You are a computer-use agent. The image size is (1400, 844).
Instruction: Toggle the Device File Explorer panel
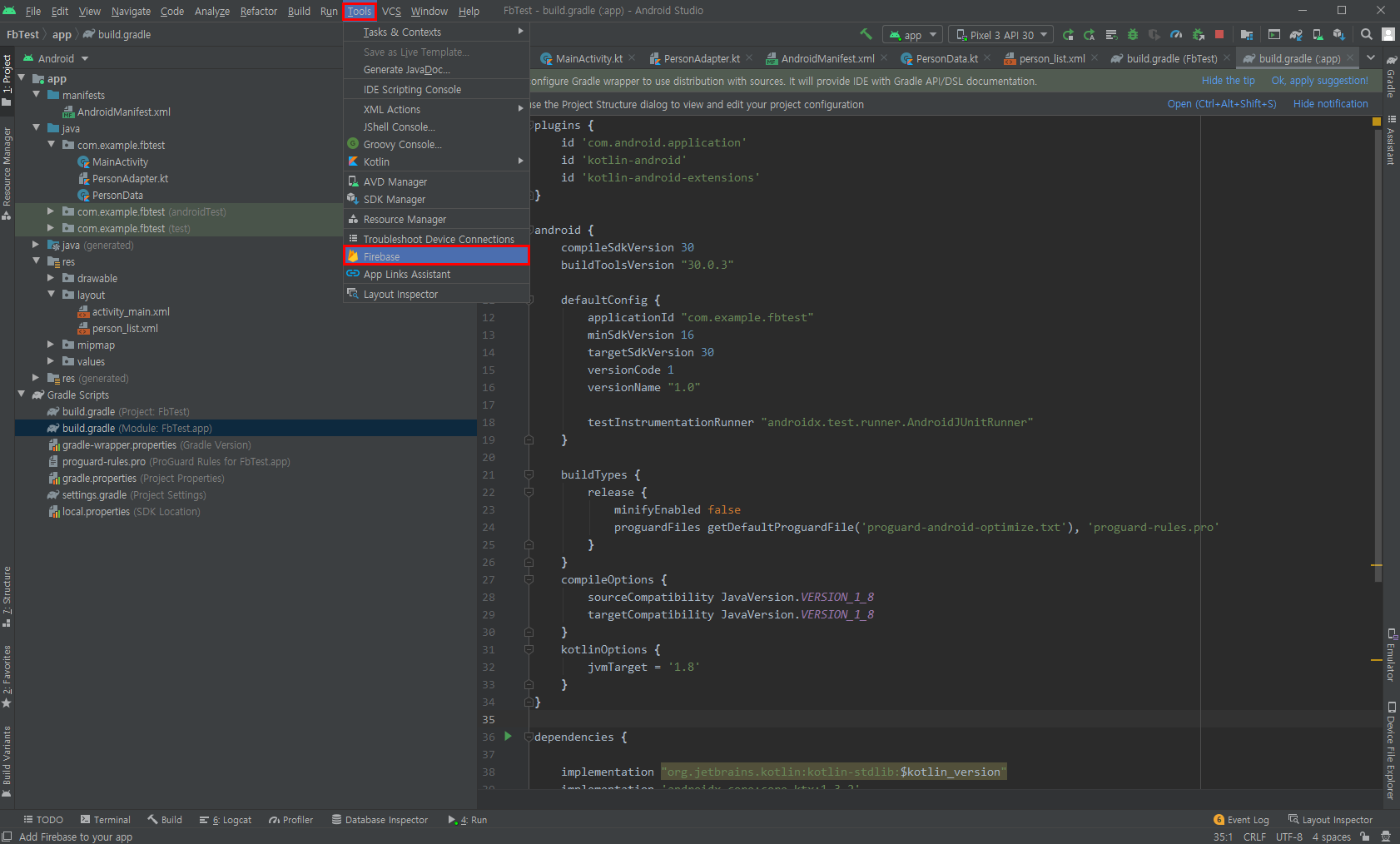[x=1391, y=751]
